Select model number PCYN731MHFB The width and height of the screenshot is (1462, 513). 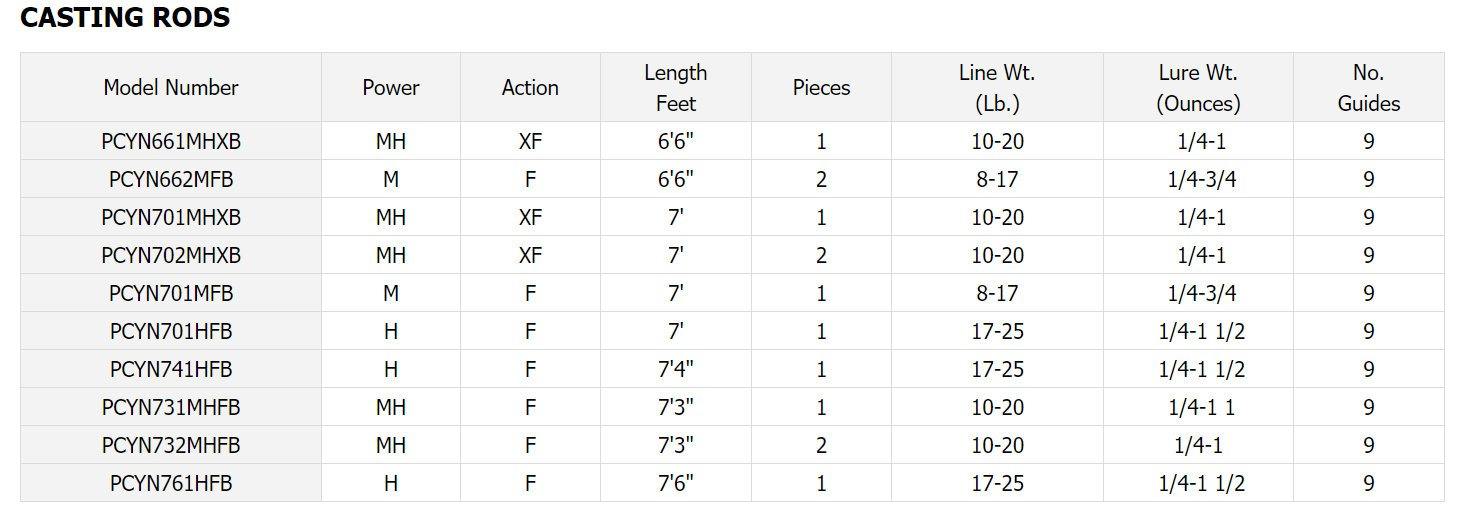click(171, 408)
